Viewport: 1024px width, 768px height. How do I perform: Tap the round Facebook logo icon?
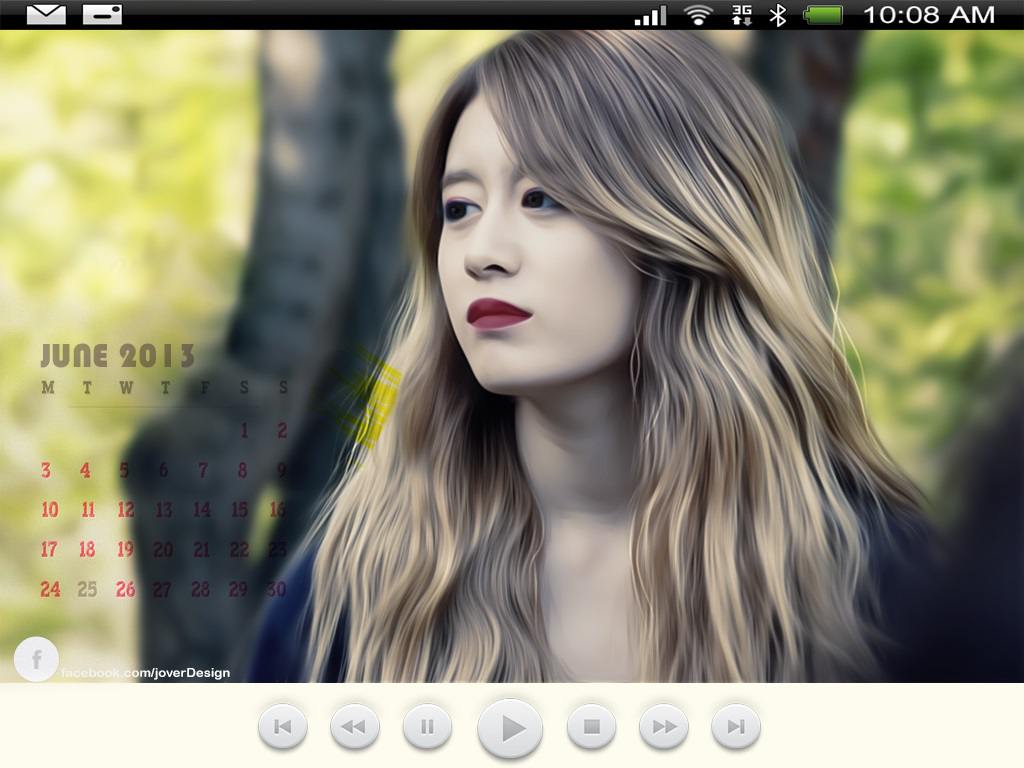37,659
